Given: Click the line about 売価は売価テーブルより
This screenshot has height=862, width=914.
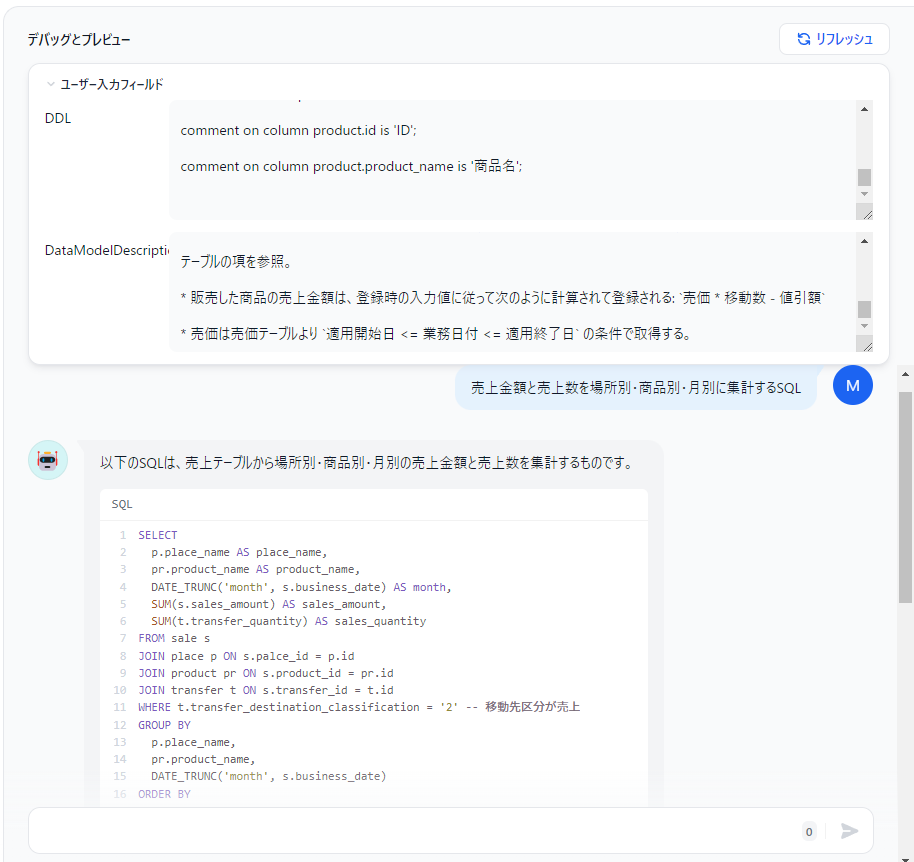Looking at the screenshot, I should [435, 333].
